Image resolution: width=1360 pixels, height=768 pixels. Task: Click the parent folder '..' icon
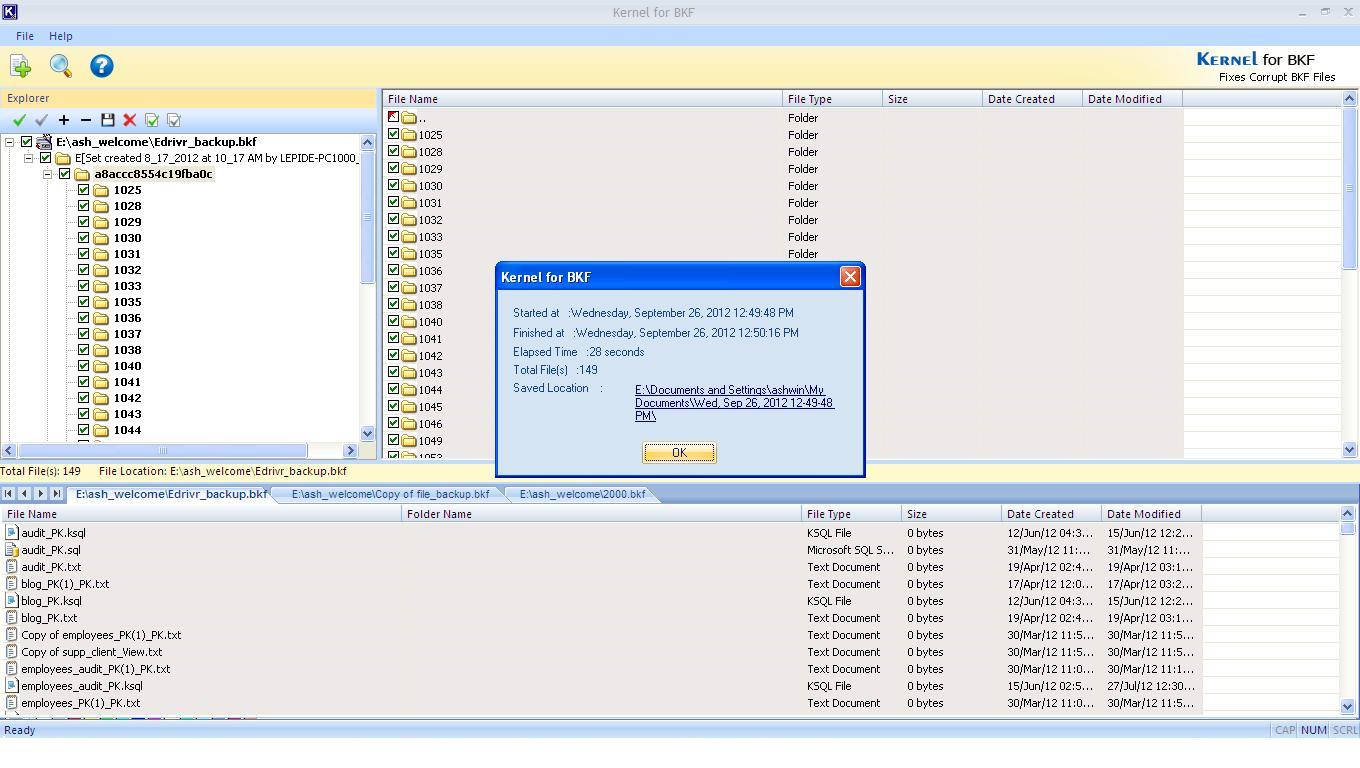click(408, 118)
